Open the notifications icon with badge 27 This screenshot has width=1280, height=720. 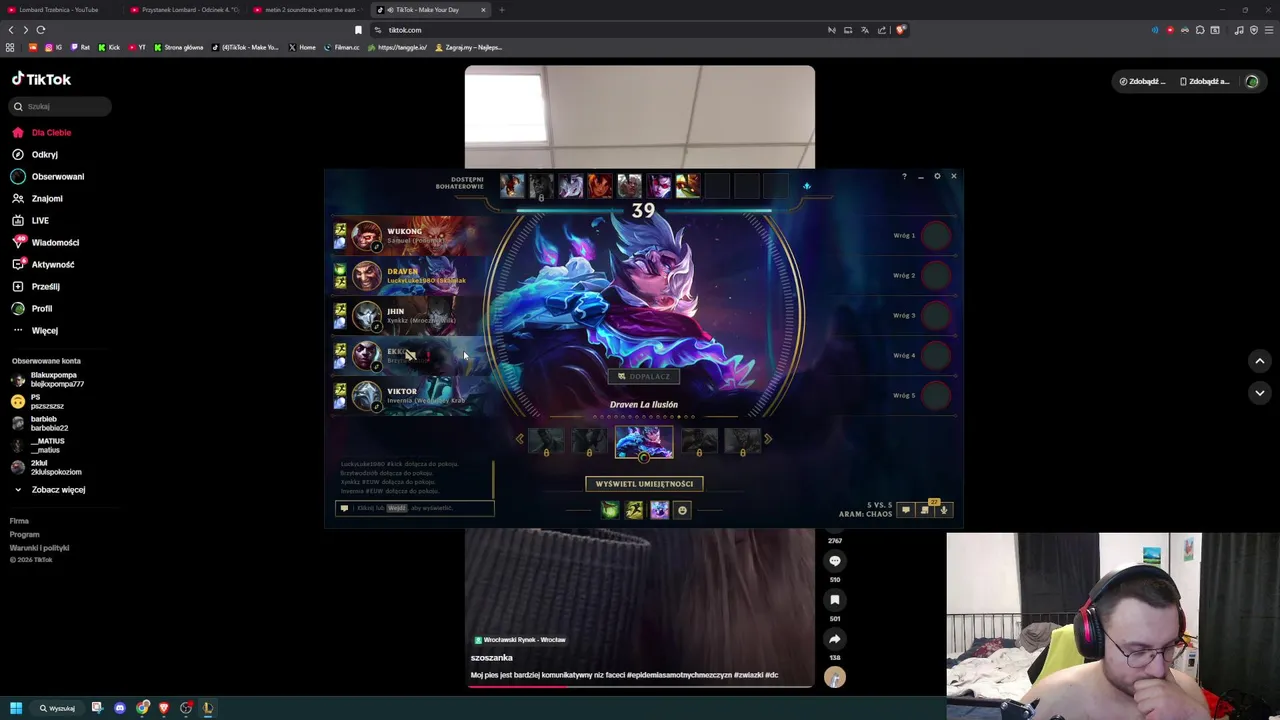click(x=926, y=509)
